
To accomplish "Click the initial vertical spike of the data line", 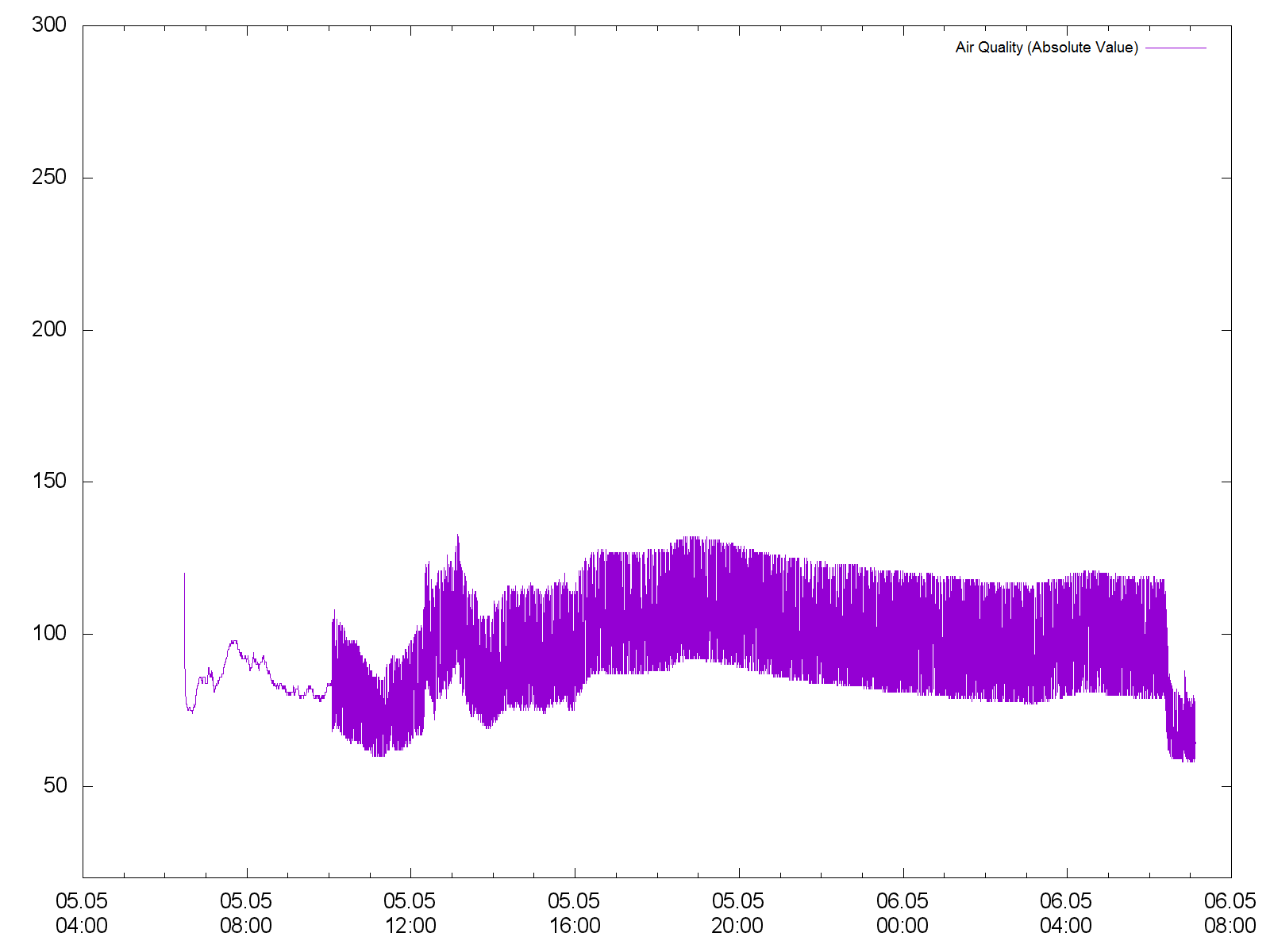I will tap(185, 627).
